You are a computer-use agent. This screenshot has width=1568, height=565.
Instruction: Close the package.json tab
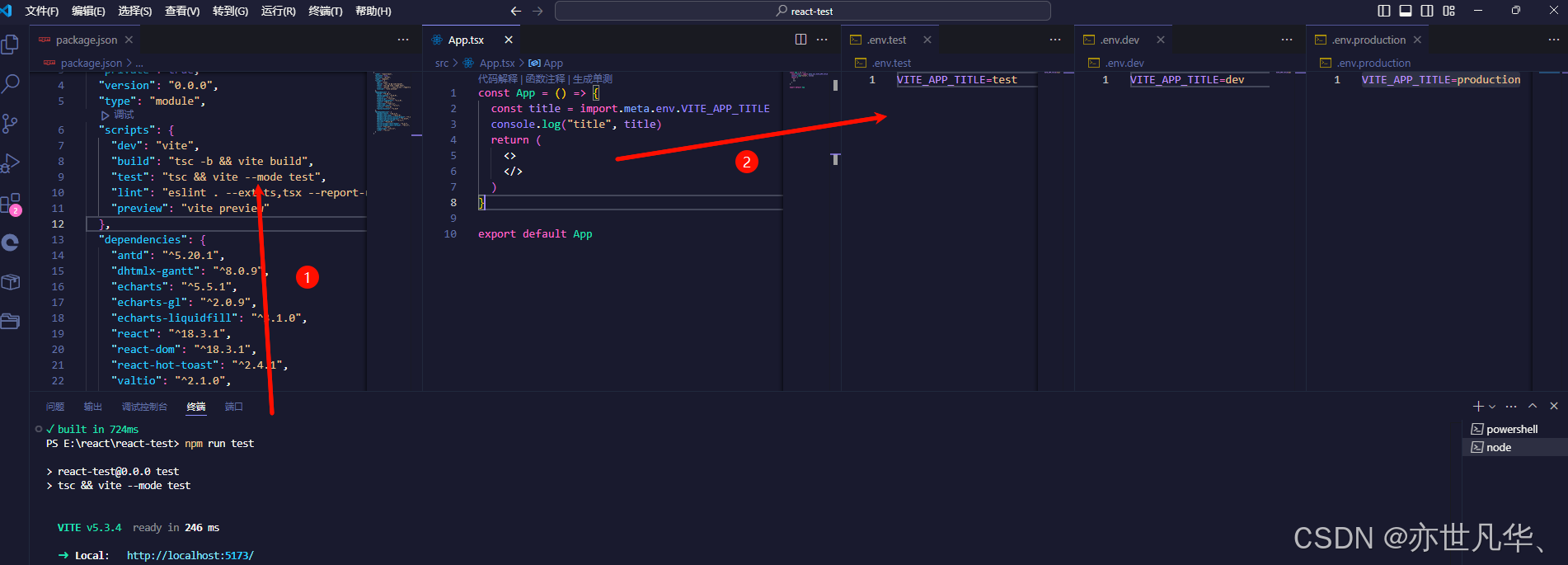click(x=129, y=40)
